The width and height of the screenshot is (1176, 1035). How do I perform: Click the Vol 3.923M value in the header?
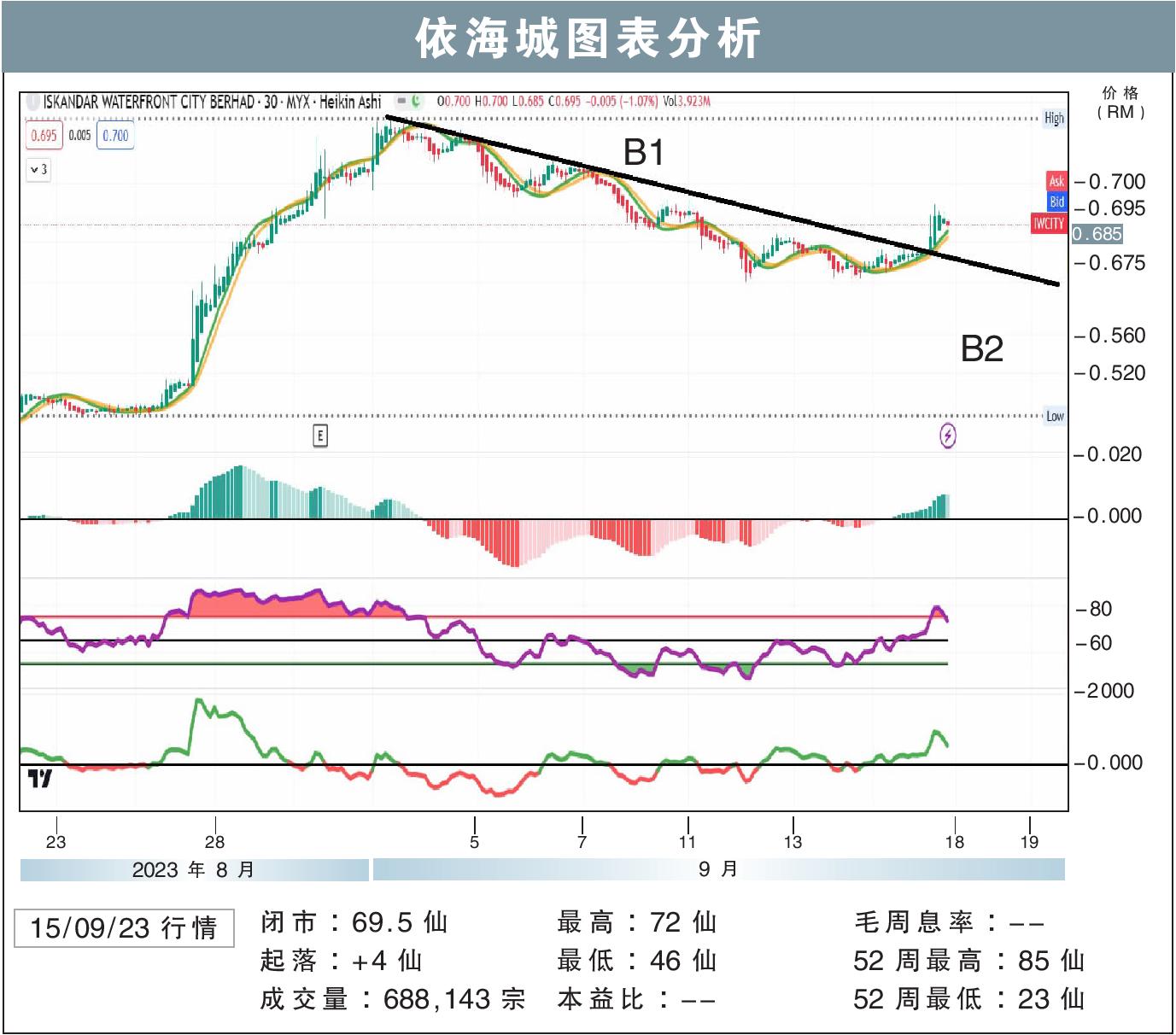click(x=687, y=101)
